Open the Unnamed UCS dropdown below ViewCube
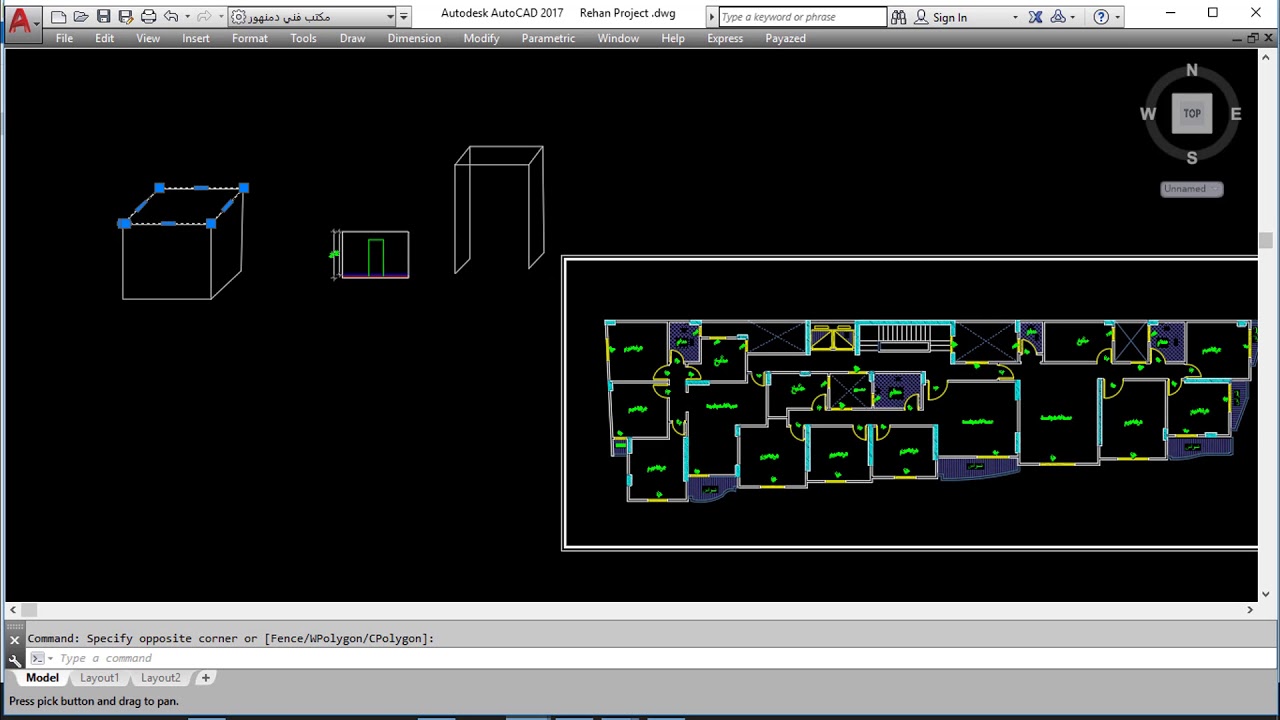 (x=1192, y=189)
